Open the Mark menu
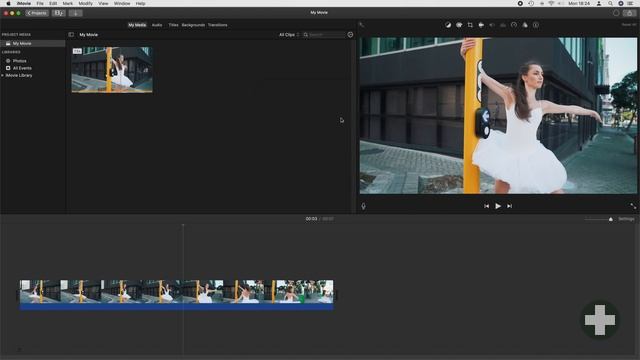This screenshot has width=640, height=360. point(68,3)
